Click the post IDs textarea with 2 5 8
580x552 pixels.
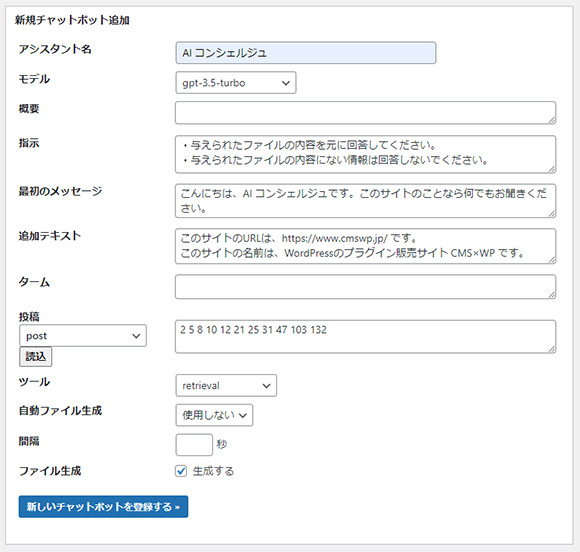pyautogui.click(x=365, y=336)
